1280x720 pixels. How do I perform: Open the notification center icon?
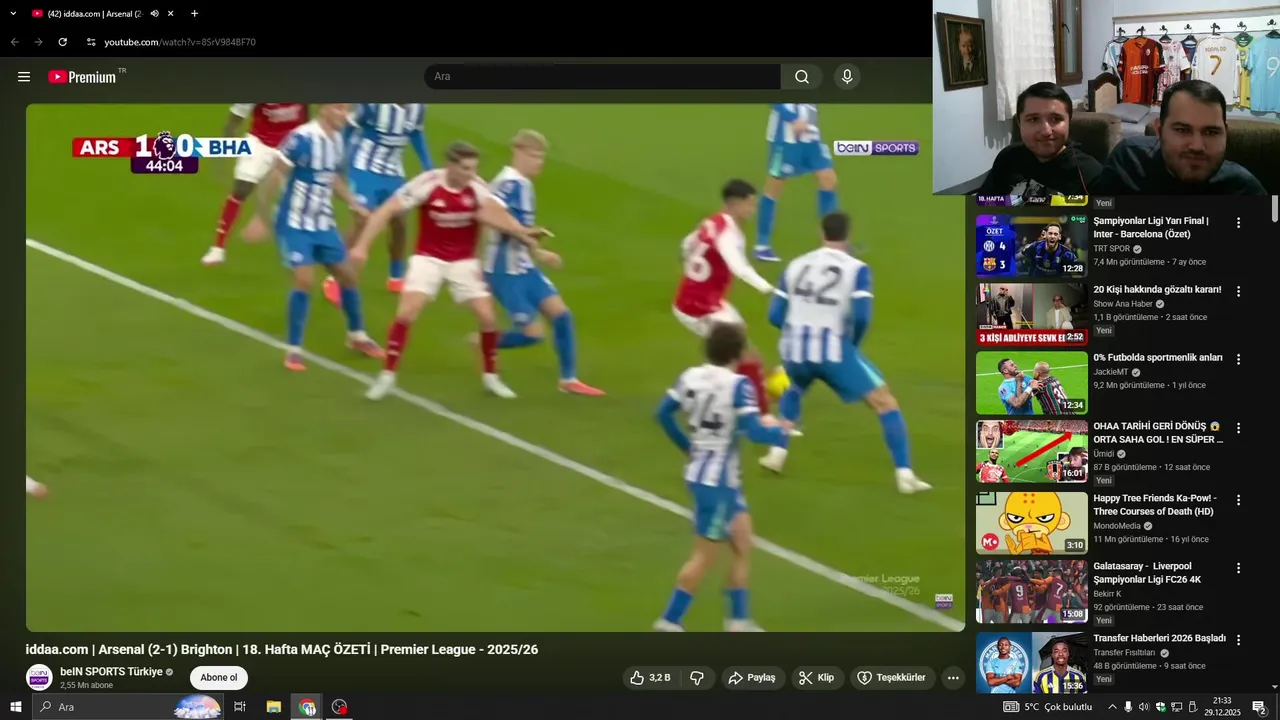[1259, 707]
